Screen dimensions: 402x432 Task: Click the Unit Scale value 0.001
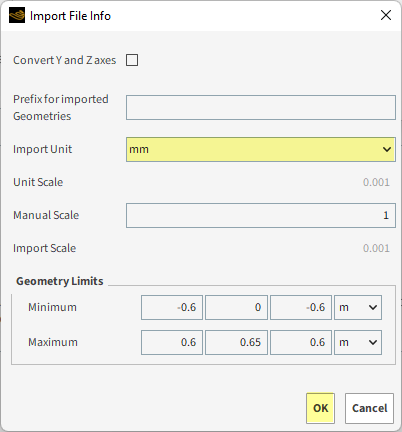pyautogui.click(x=376, y=182)
